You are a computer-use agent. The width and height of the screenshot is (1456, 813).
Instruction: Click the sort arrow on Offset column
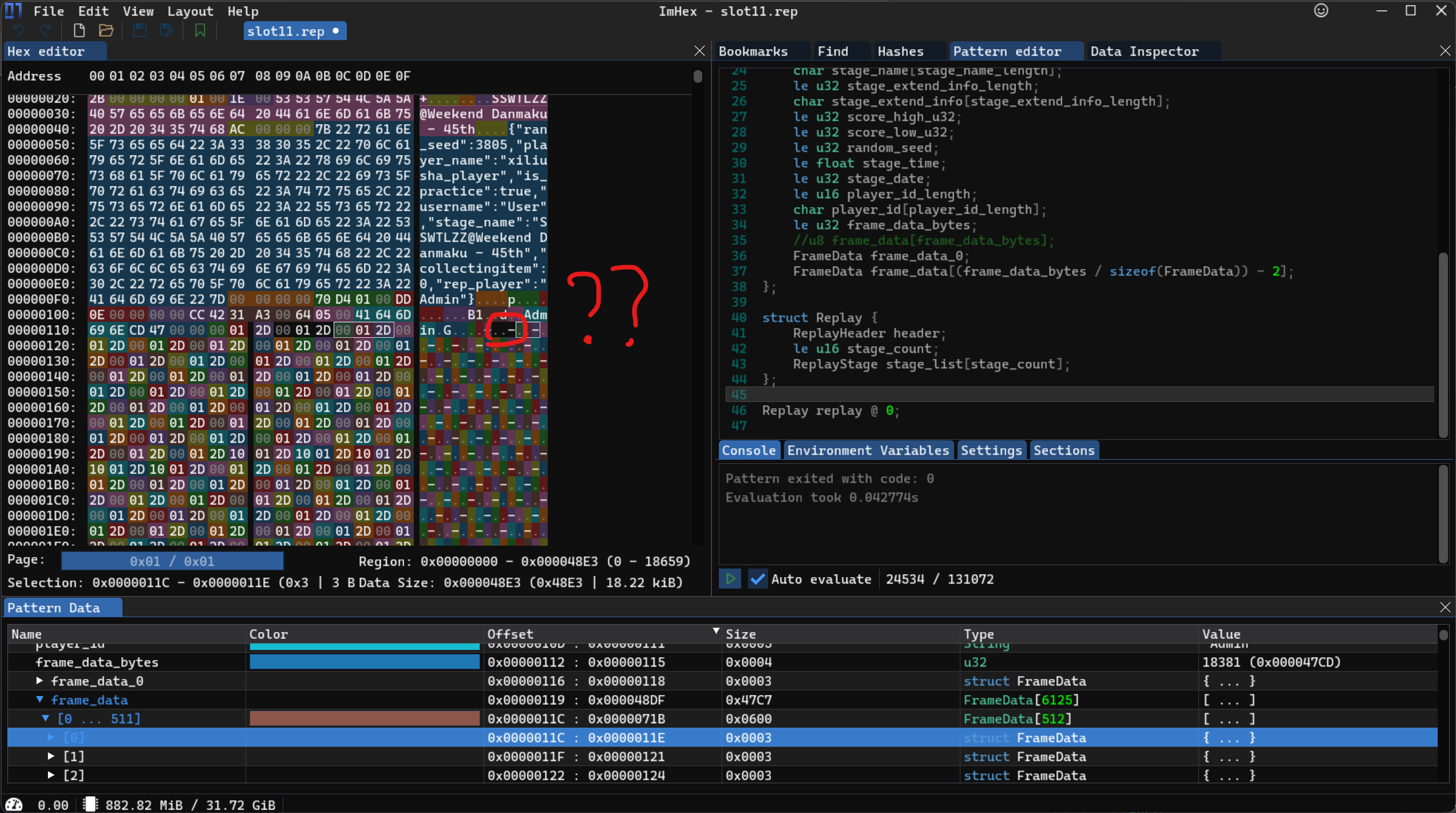tap(715, 631)
